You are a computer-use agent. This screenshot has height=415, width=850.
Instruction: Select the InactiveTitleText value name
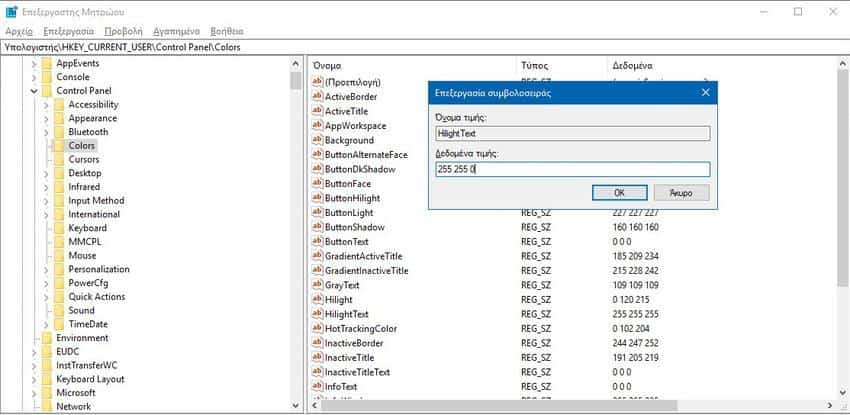(357, 372)
